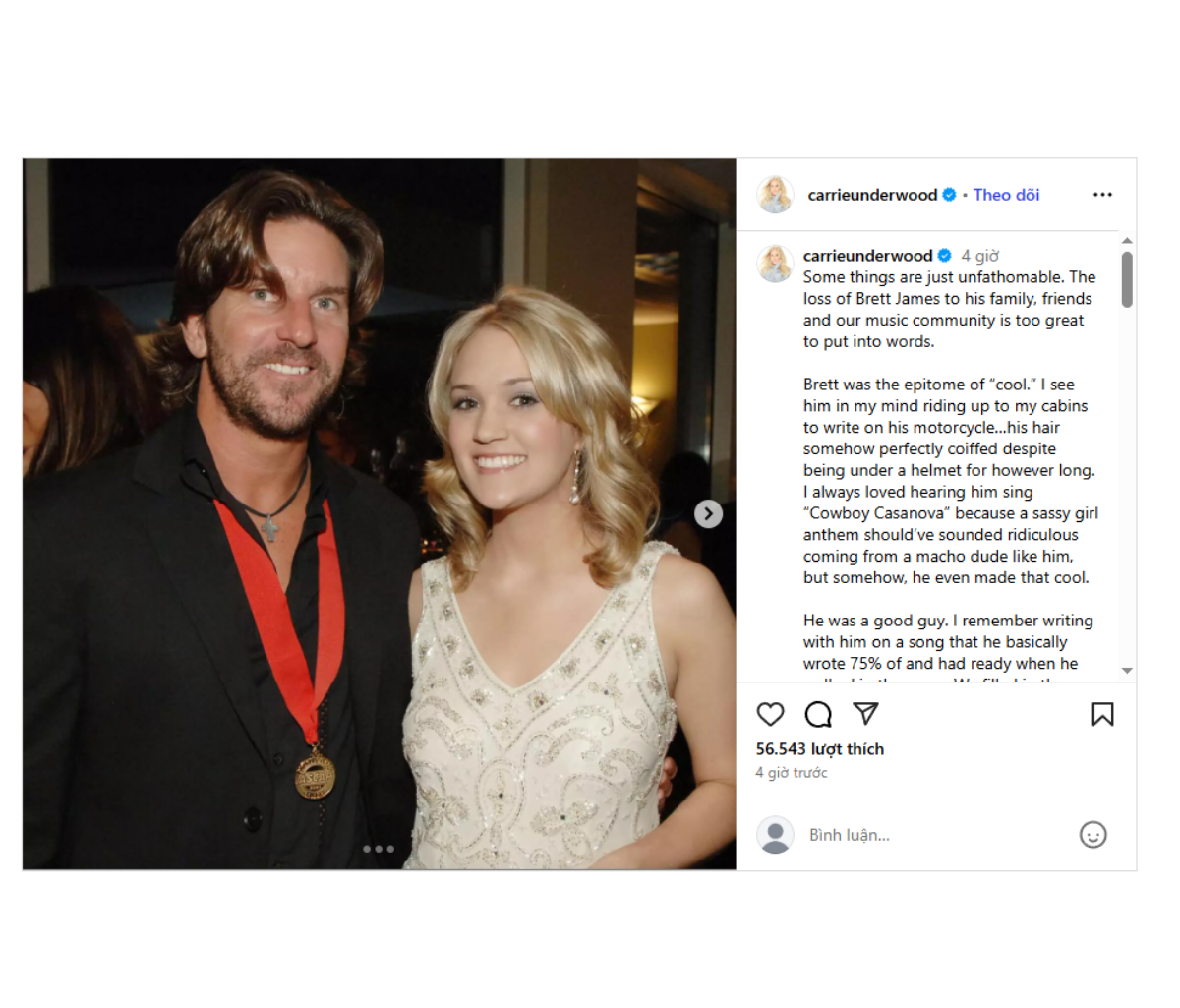Viewport: 1180px width, 1008px height.
Task: Click the caption scrollbar thumb
Action: pyautogui.click(x=1127, y=279)
